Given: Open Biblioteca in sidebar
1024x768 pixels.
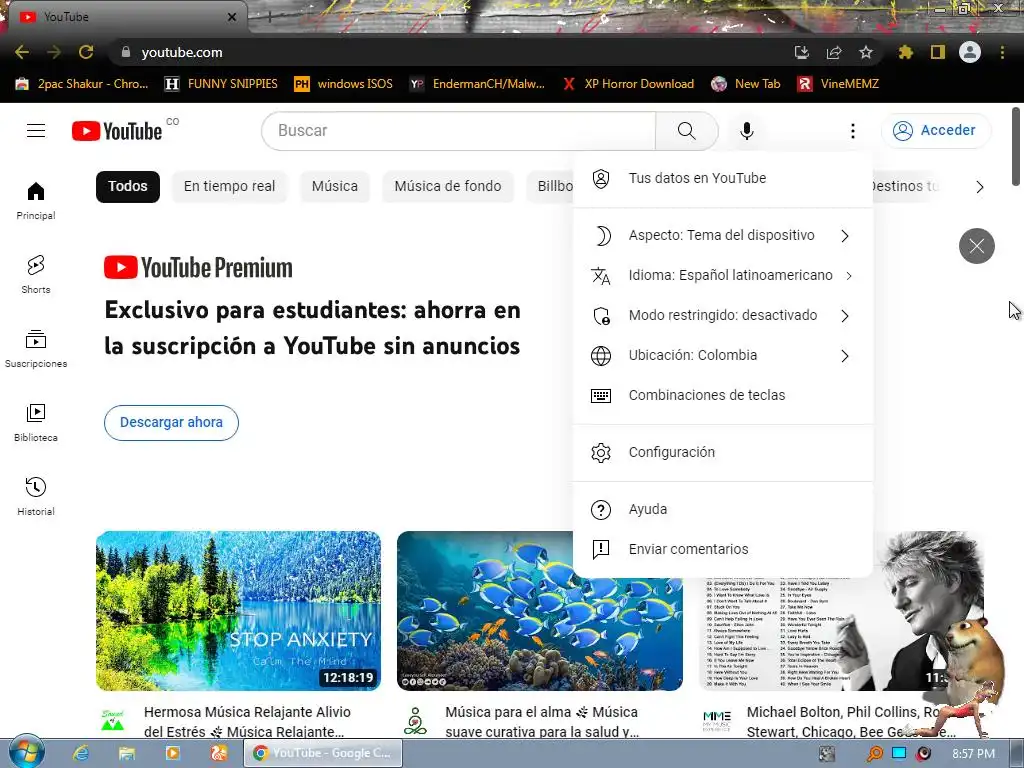Looking at the screenshot, I should pos(36,423).
